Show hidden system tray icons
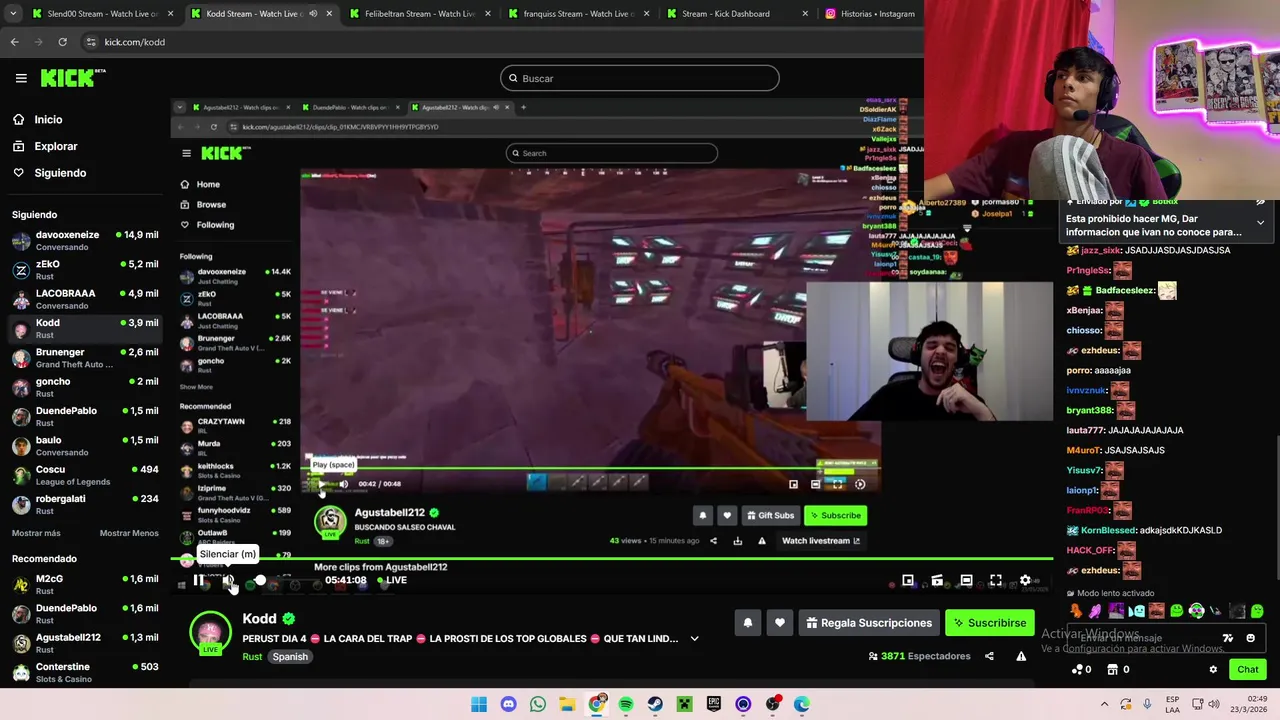The height and width of the screenshot is (720, 1280). pyautogui.click(x=1104, y=704)
